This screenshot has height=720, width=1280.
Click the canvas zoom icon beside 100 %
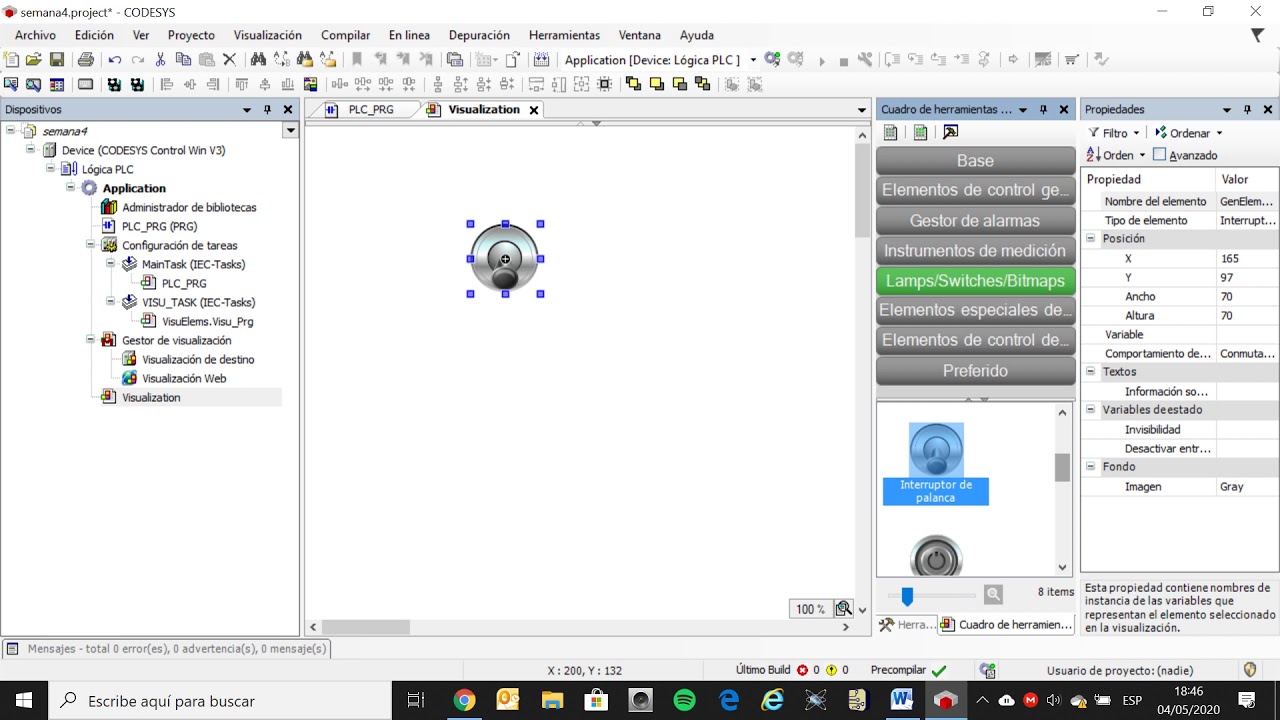point(844,609)
